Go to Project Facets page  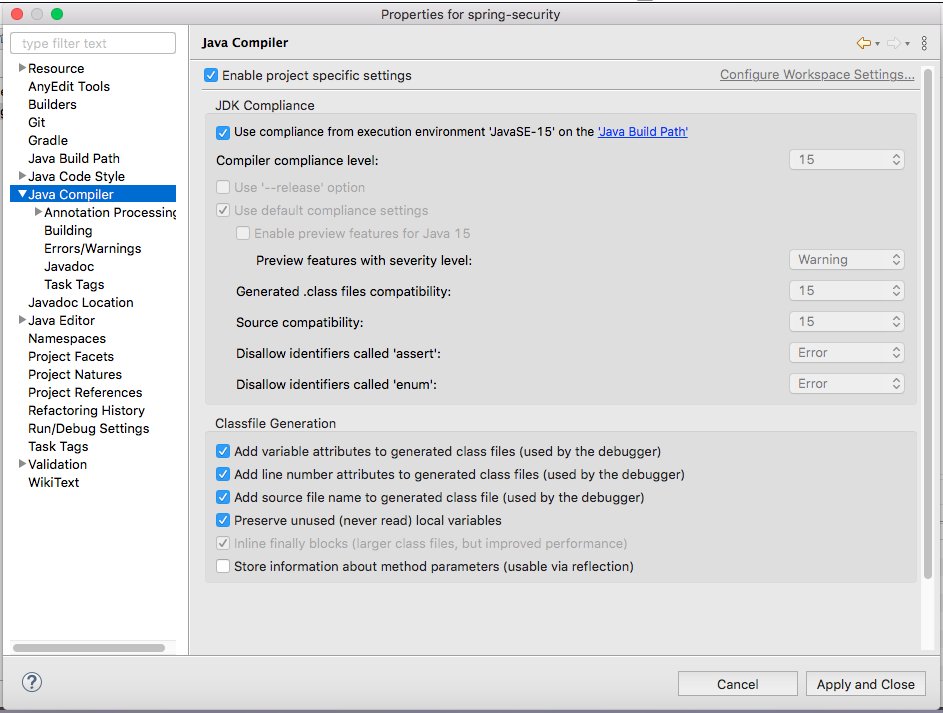pyautogui.click(x=71, y=356)
